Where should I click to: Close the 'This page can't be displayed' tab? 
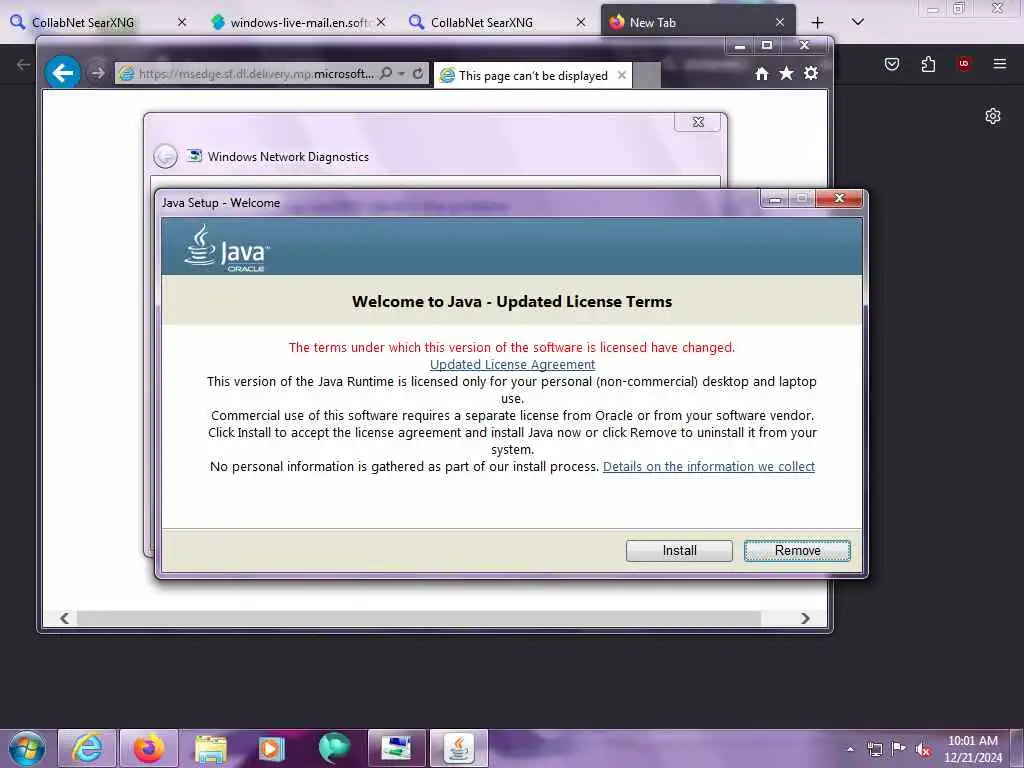pos(622,75)
